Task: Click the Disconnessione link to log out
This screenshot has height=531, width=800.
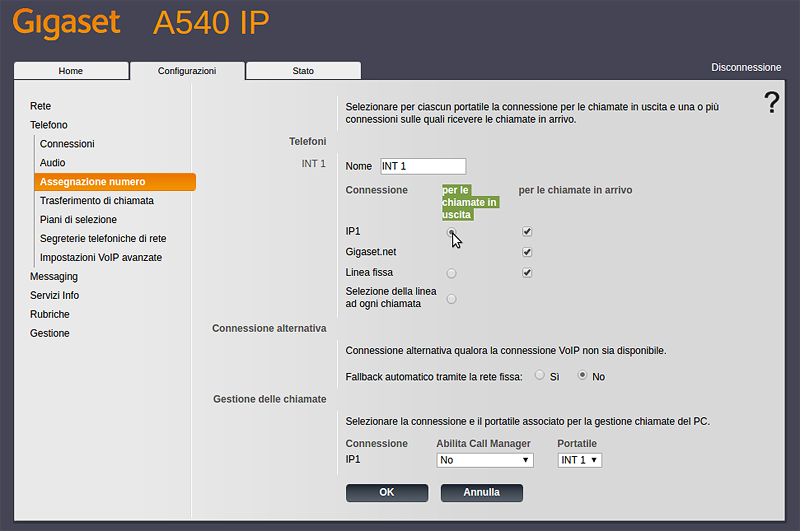Action: click(746, 67)
